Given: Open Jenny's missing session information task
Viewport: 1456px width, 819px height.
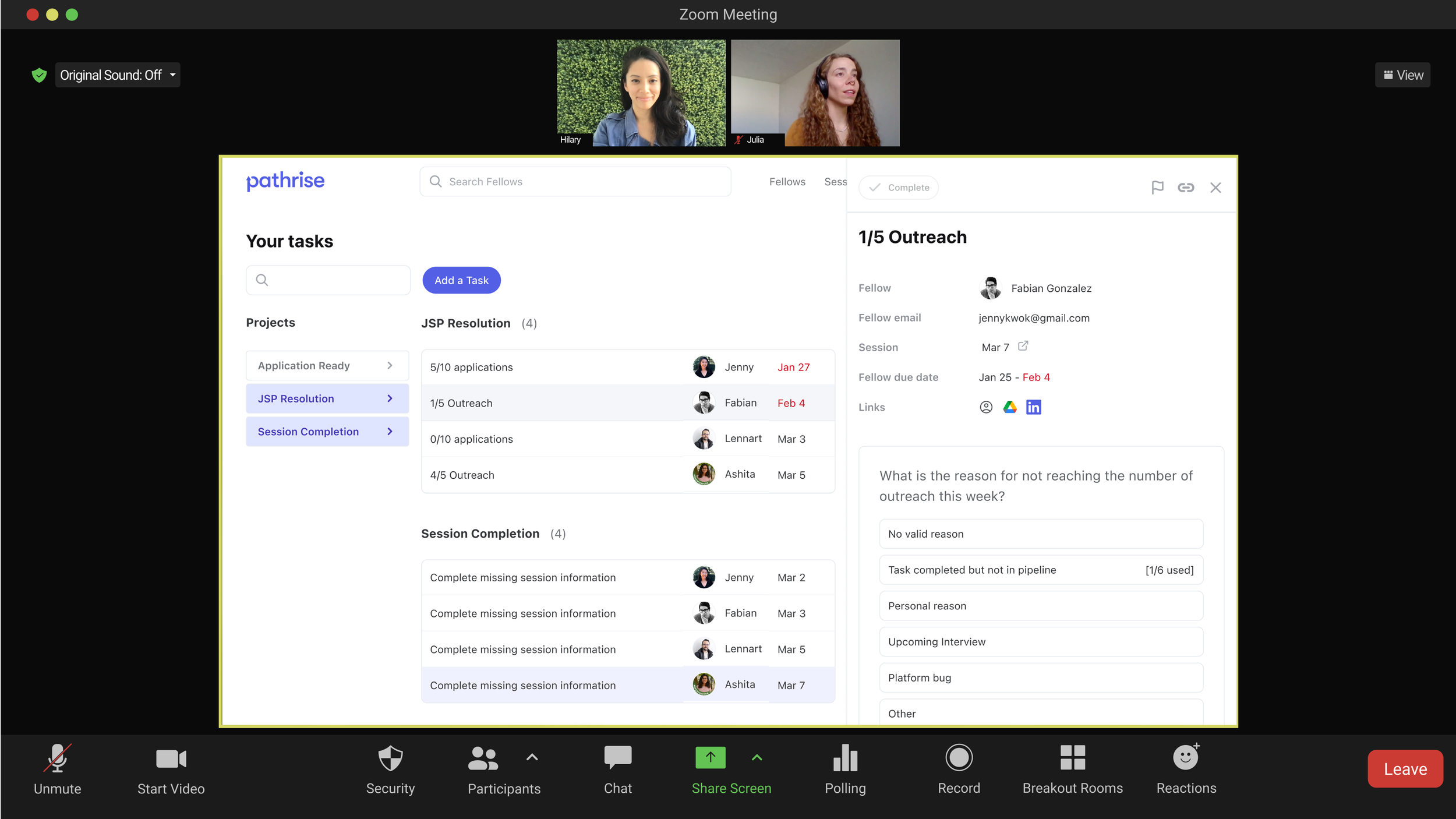Looking at the screenshot, I should (628, 577).
